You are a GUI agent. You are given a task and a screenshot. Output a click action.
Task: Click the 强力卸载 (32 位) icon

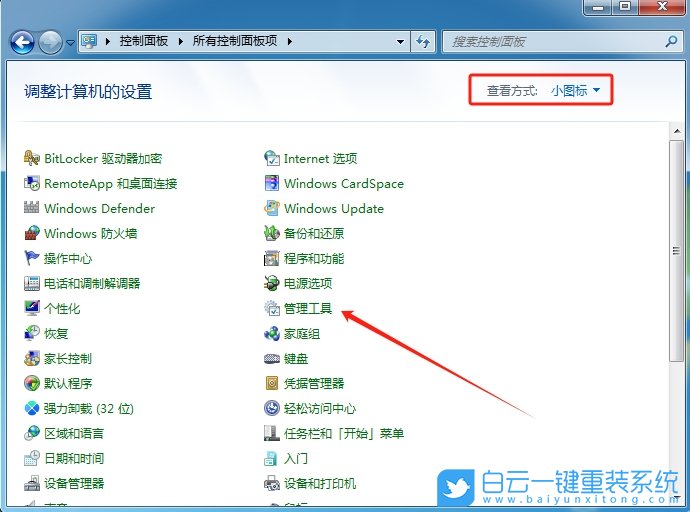(x=32, y=408)
